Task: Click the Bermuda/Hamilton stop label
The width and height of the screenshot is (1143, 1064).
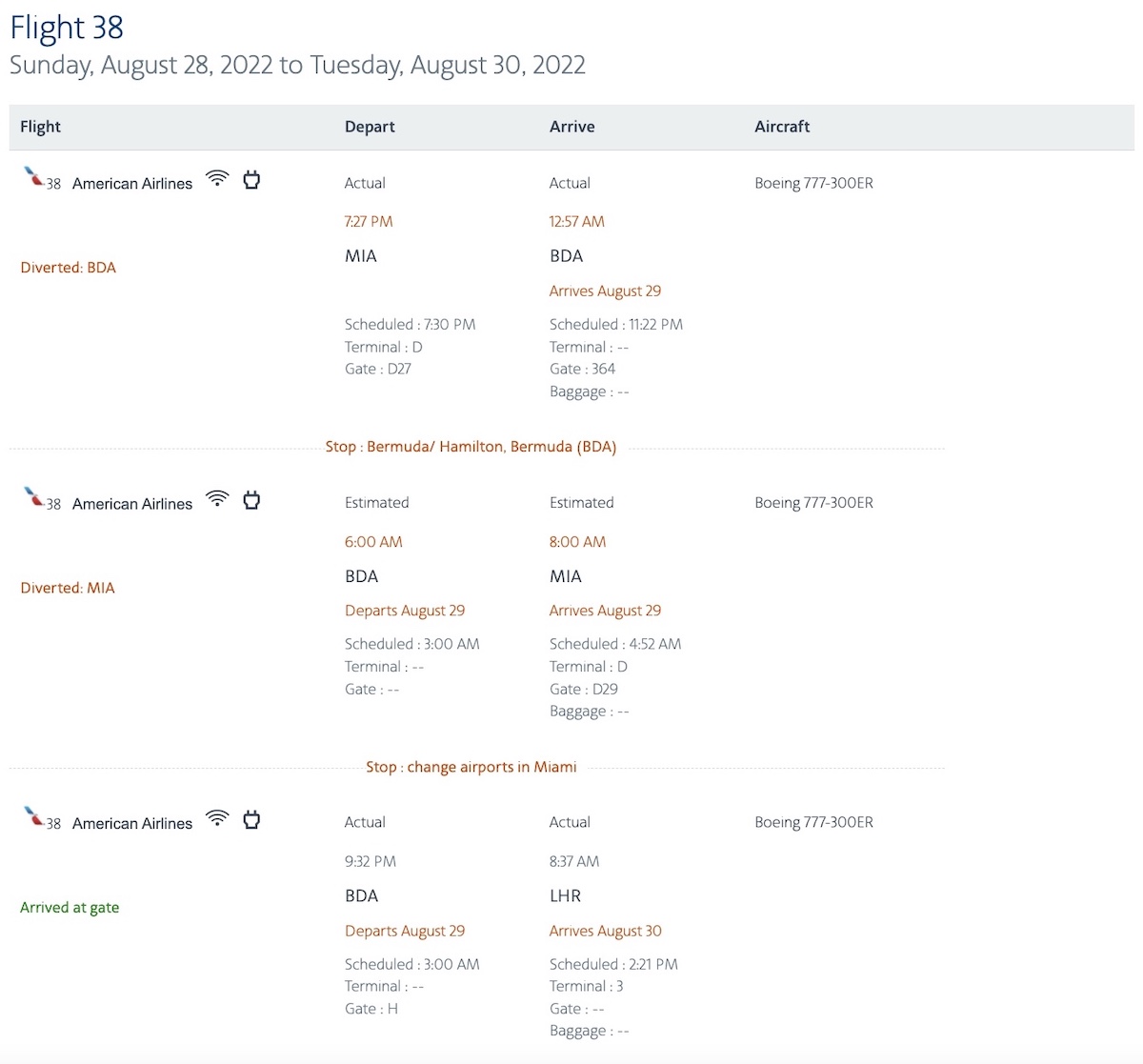Action: pos(471,447)
